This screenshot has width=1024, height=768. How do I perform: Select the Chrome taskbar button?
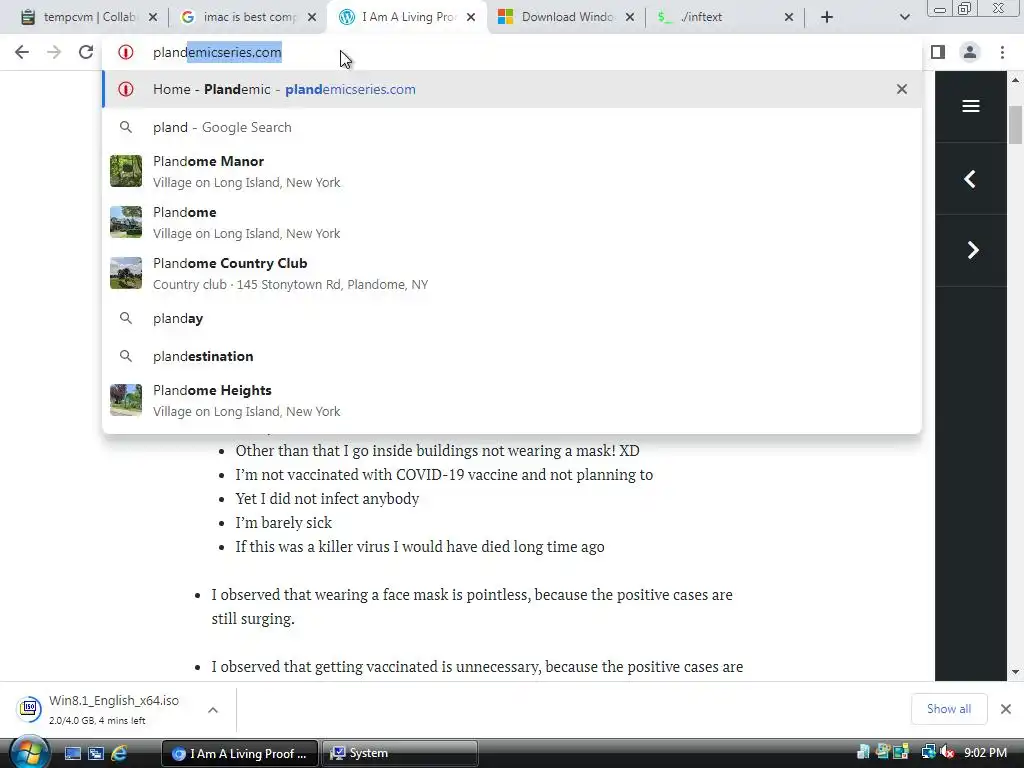pyautogui.click(x=239, y=754)
